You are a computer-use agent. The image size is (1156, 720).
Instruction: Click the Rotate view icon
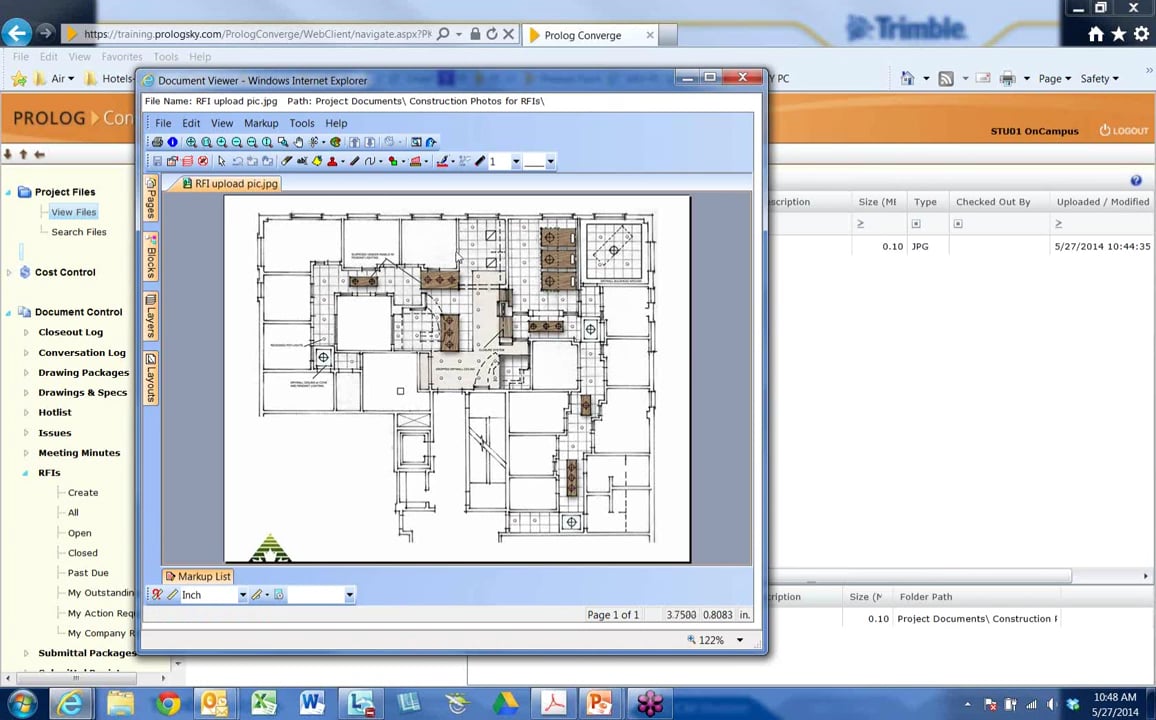313,142
